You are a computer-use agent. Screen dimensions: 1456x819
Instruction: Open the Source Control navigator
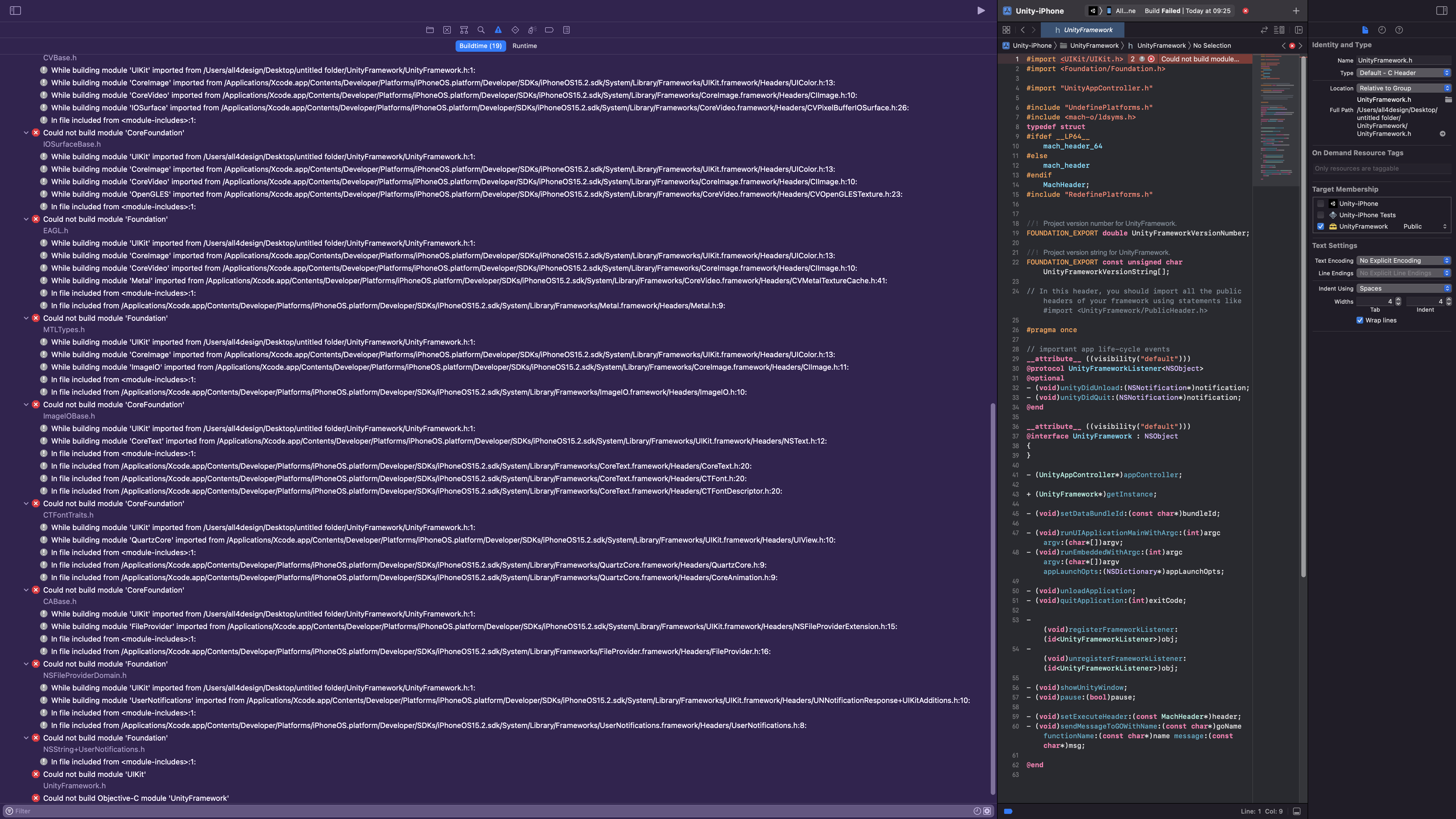pyautogui.click(x=447, y=30)
